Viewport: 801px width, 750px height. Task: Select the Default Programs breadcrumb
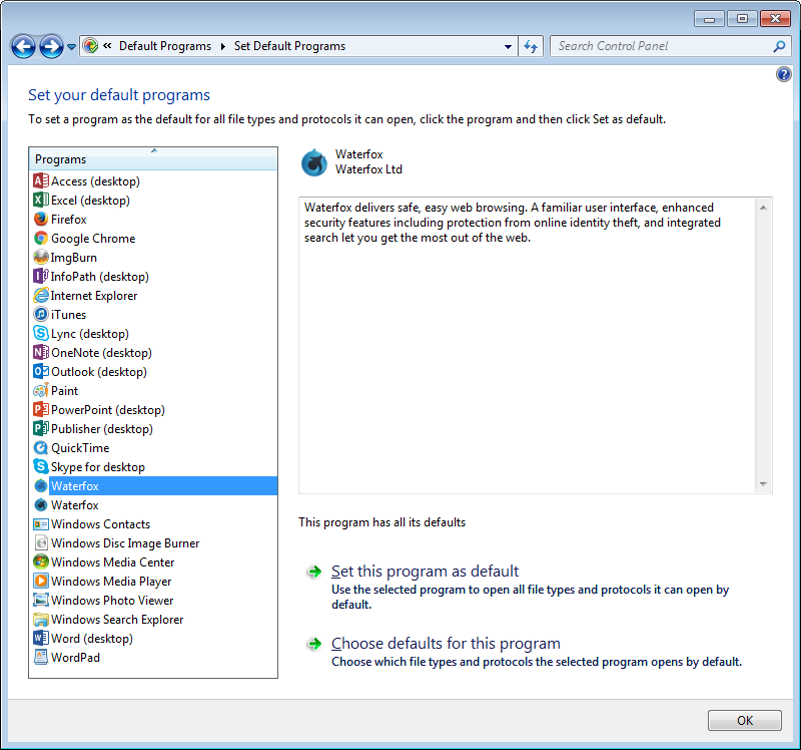tap(165, 46)
